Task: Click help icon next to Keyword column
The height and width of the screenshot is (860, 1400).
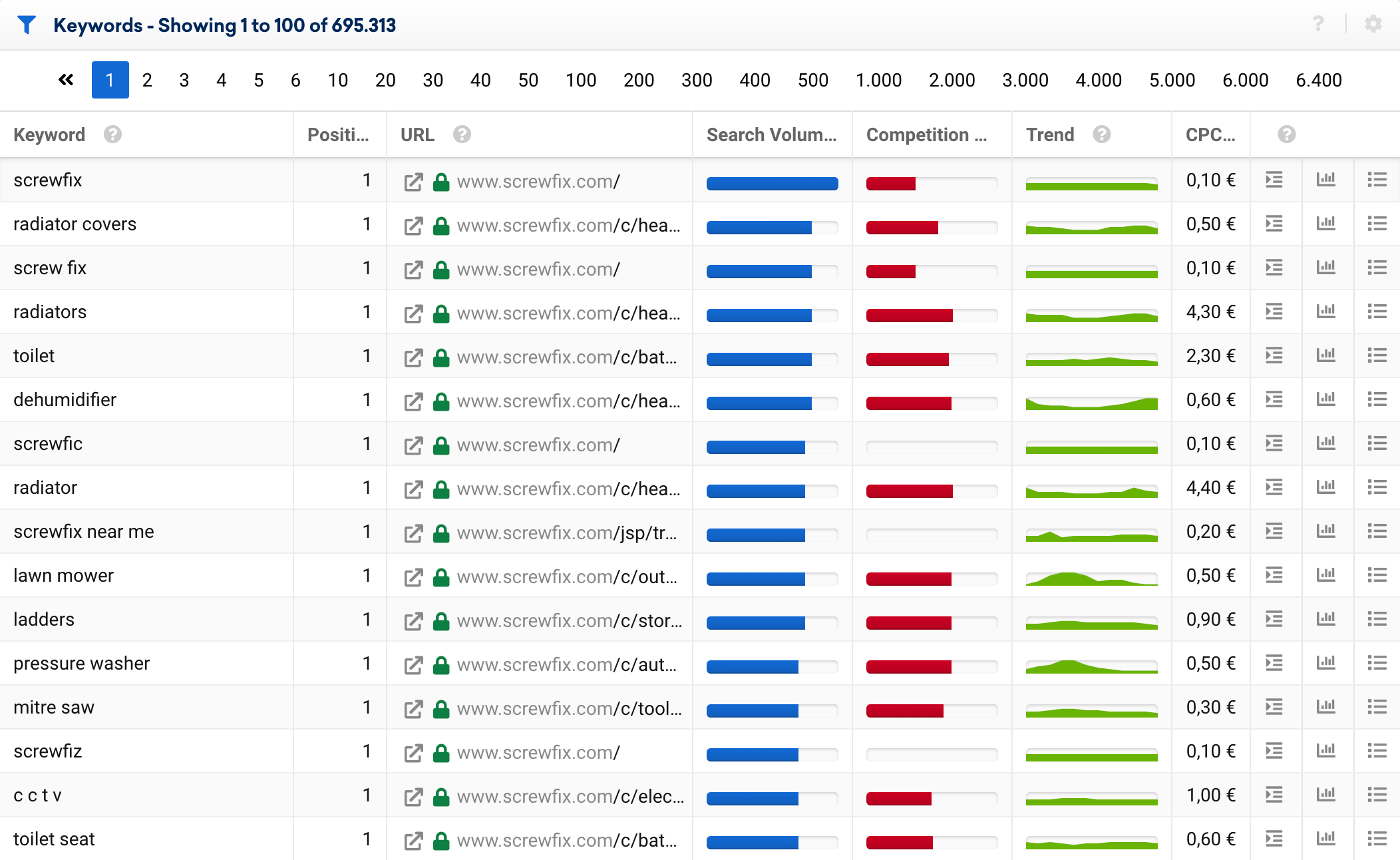Action: pos(112,134)
